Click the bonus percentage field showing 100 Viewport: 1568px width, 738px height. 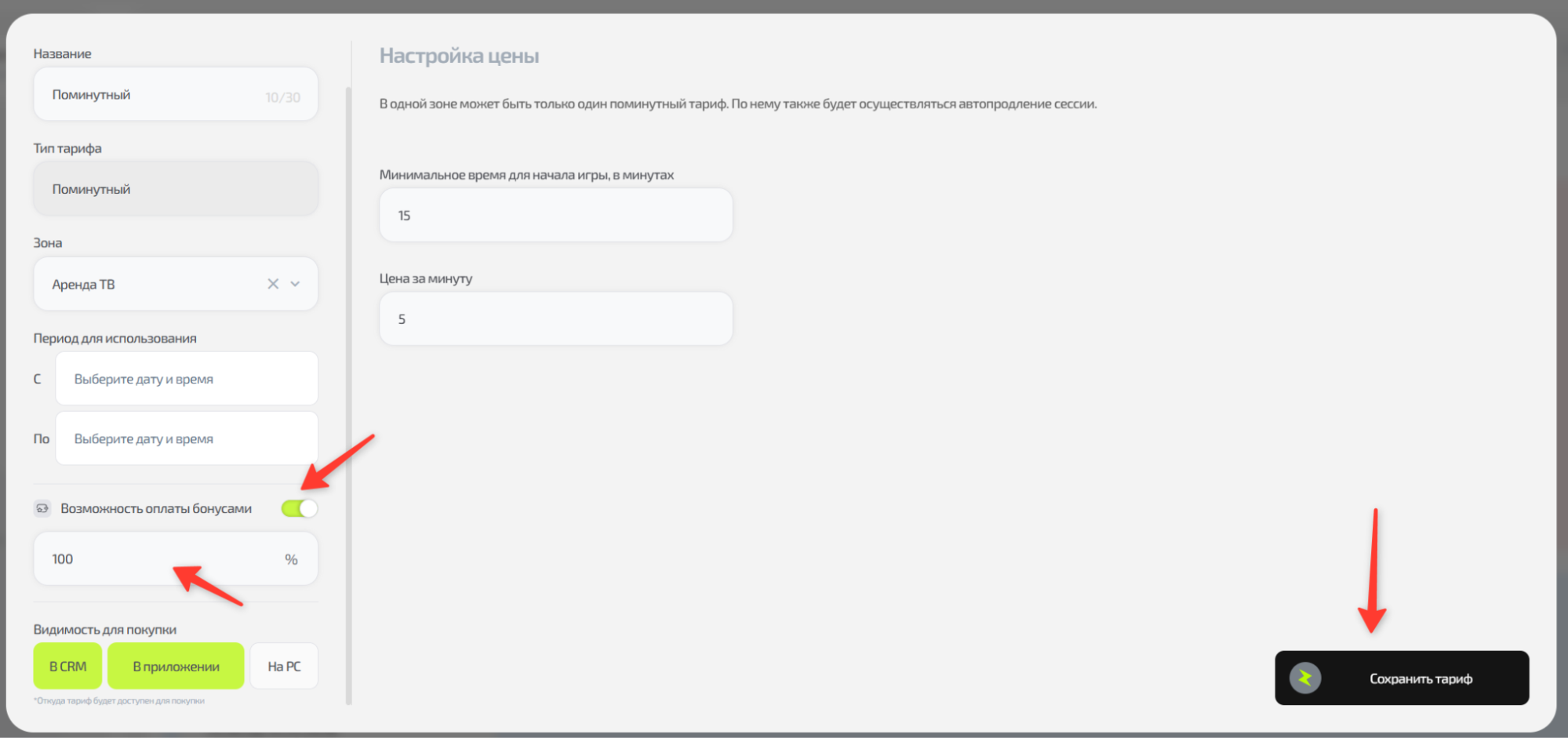tap(157, 559)
